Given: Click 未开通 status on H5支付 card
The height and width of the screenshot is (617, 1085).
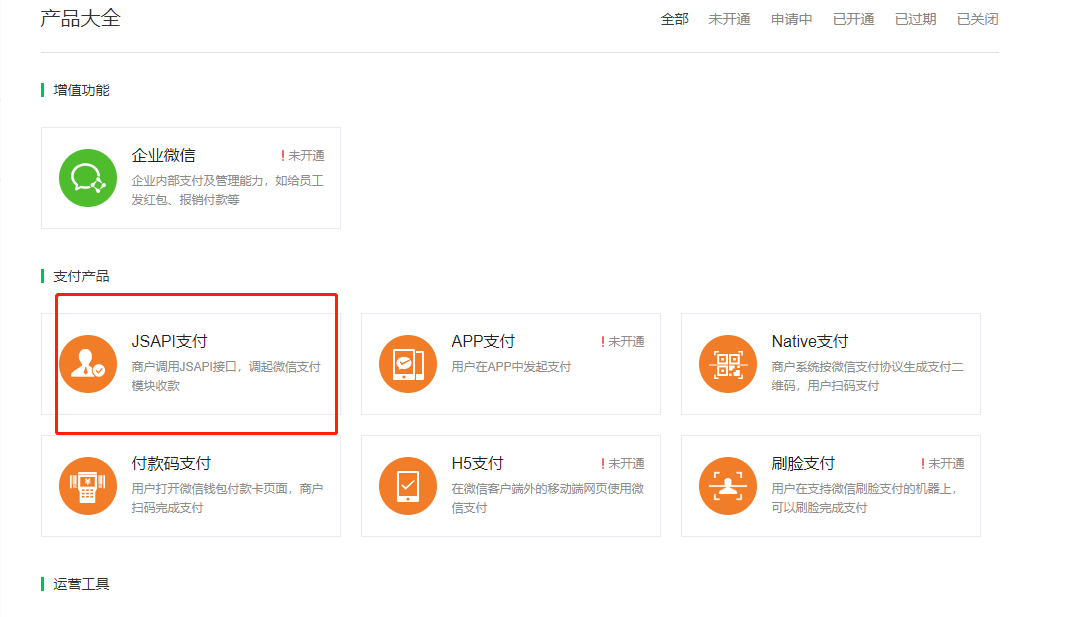Looking at the screenshot, I should point(623,463).
